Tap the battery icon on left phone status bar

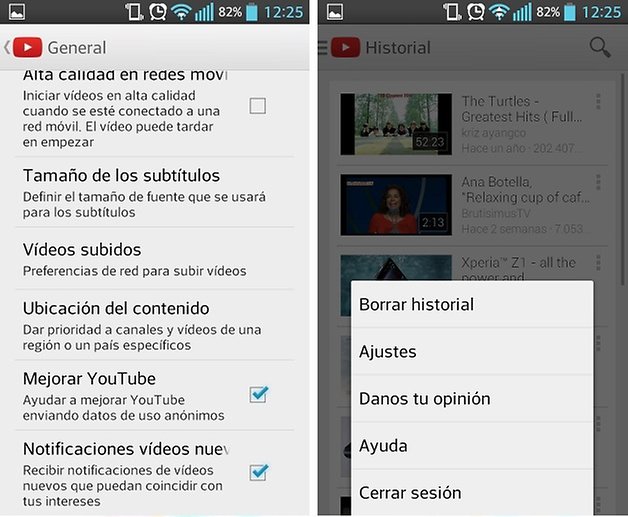(x=252, y=12)
